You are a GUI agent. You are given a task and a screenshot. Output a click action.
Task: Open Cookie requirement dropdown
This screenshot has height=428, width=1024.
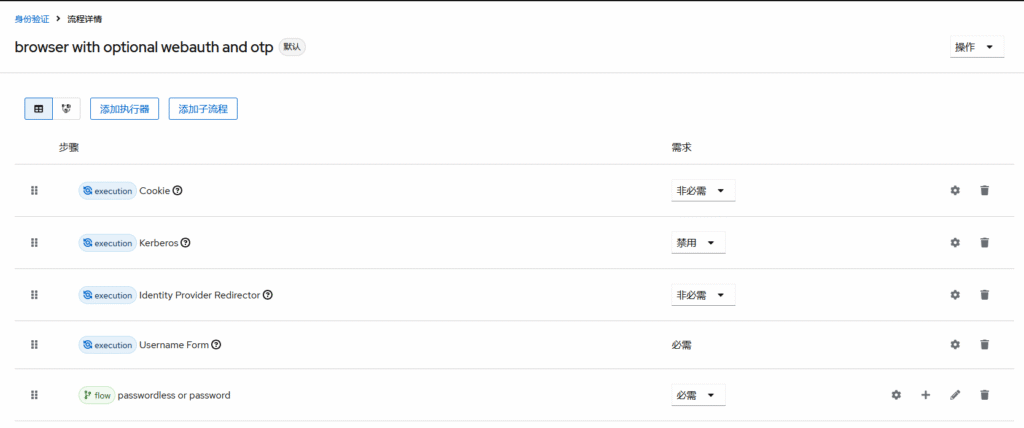coord(703,190)
